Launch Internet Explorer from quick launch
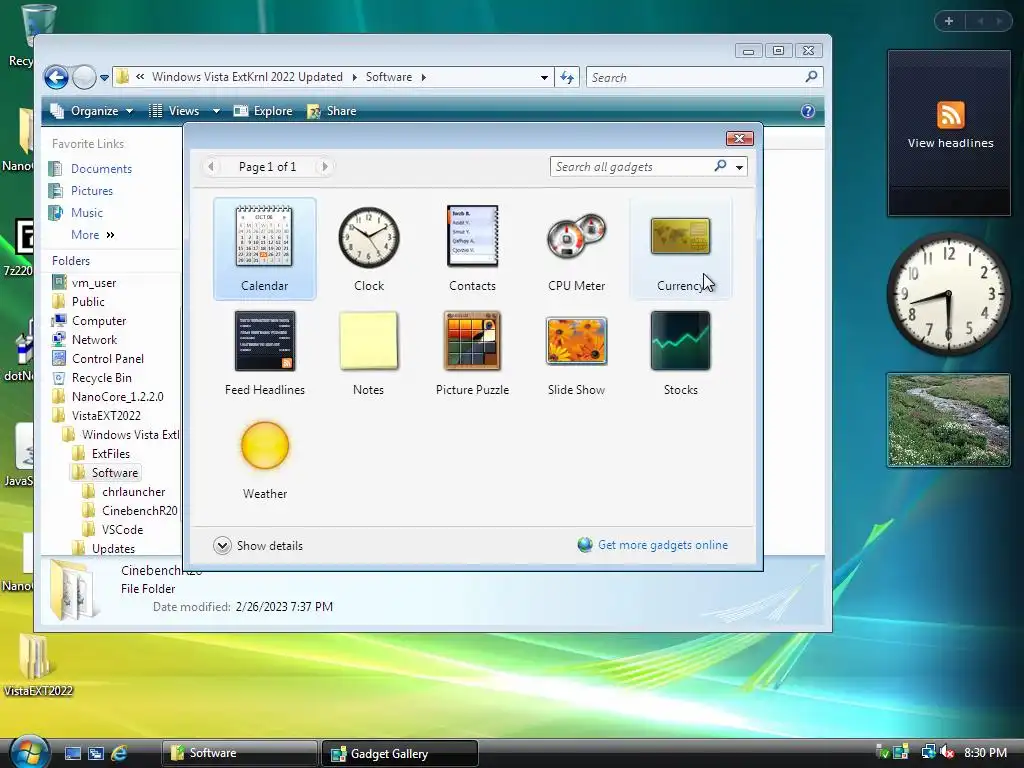The image size is (1024, 768). coord(119,753)
